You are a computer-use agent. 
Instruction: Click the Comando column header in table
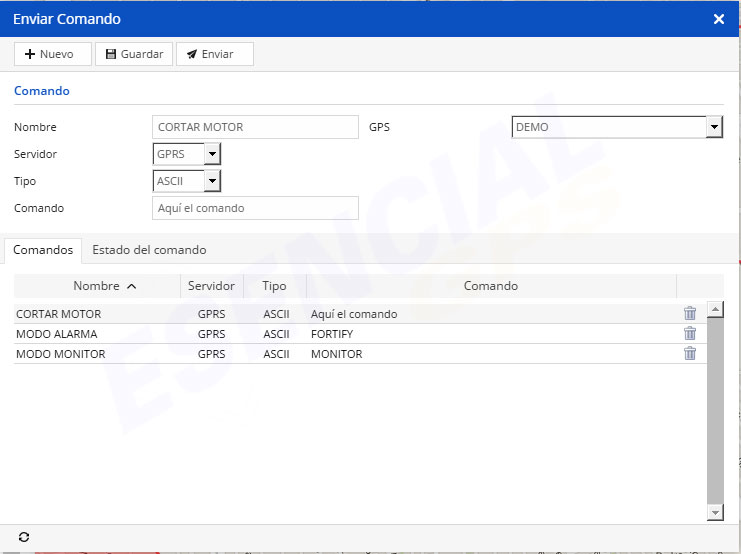click(x=491, y=286)
